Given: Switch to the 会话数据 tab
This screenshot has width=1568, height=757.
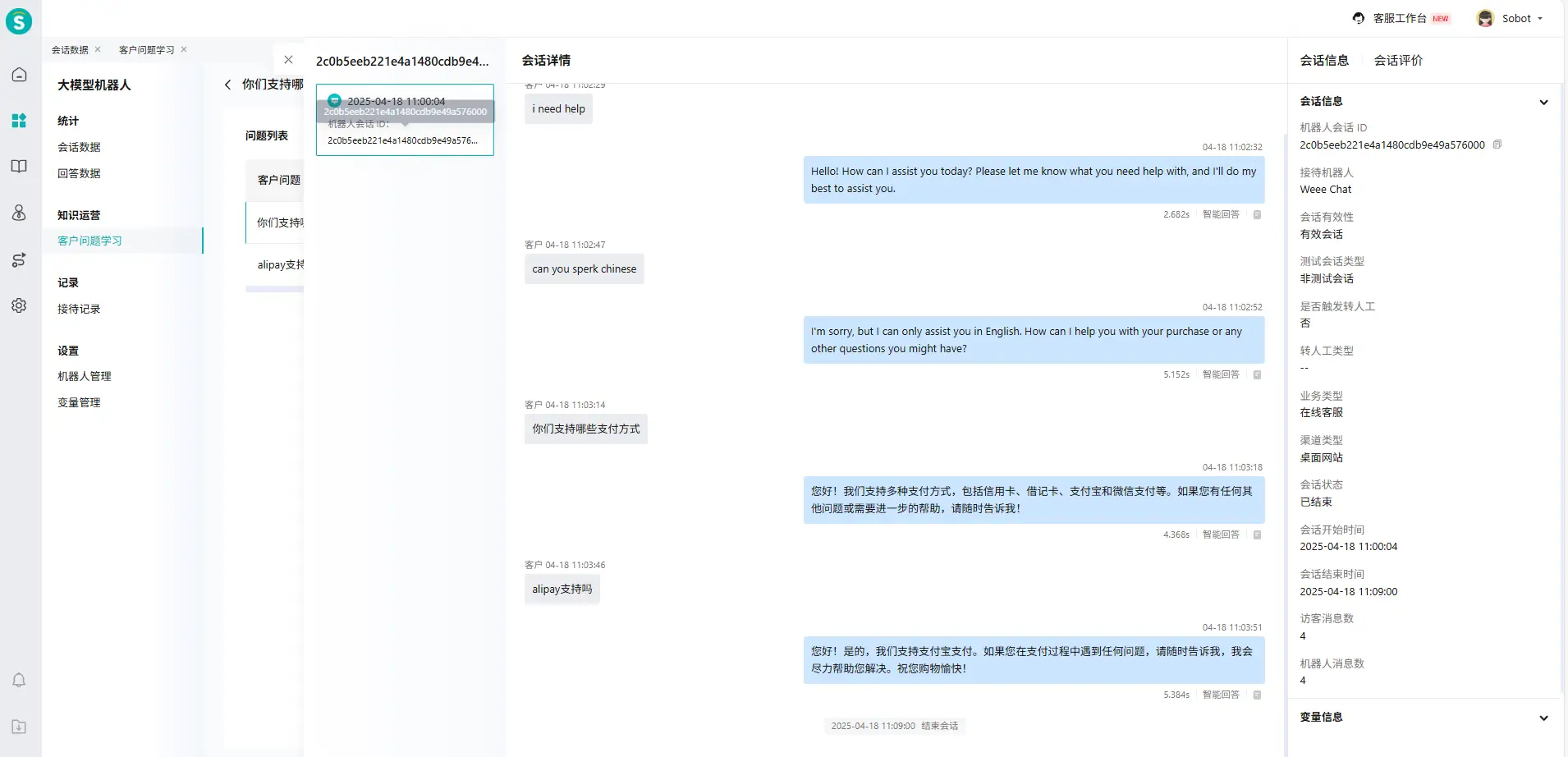Looking at the screenshot, I should [x=70, y=49].
